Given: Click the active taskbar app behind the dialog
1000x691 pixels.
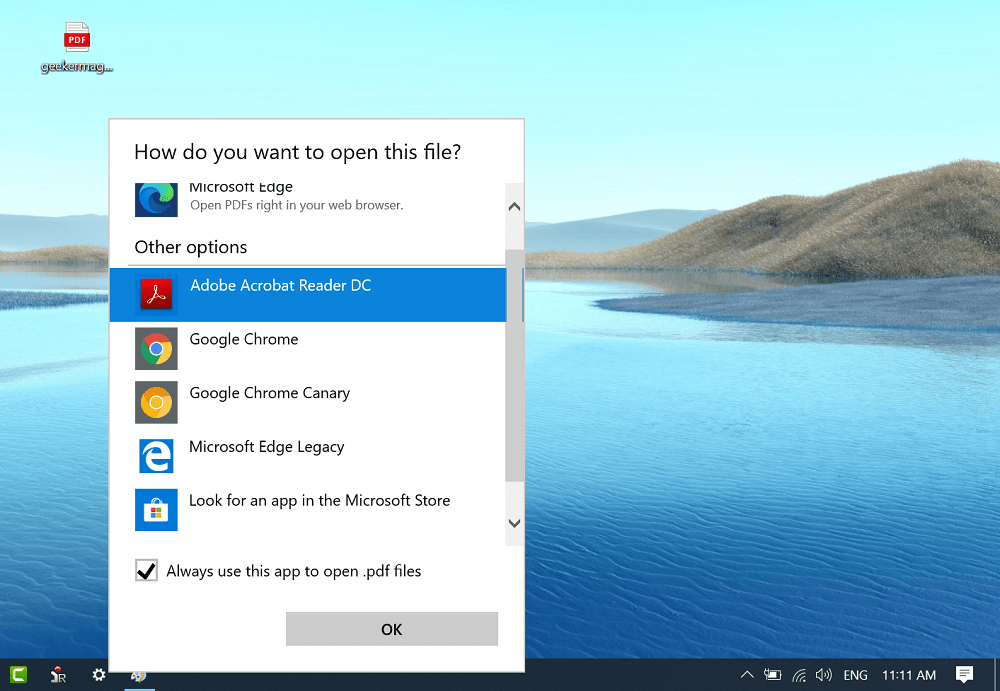Looking at the screenshot, I should tap(138, 676).
